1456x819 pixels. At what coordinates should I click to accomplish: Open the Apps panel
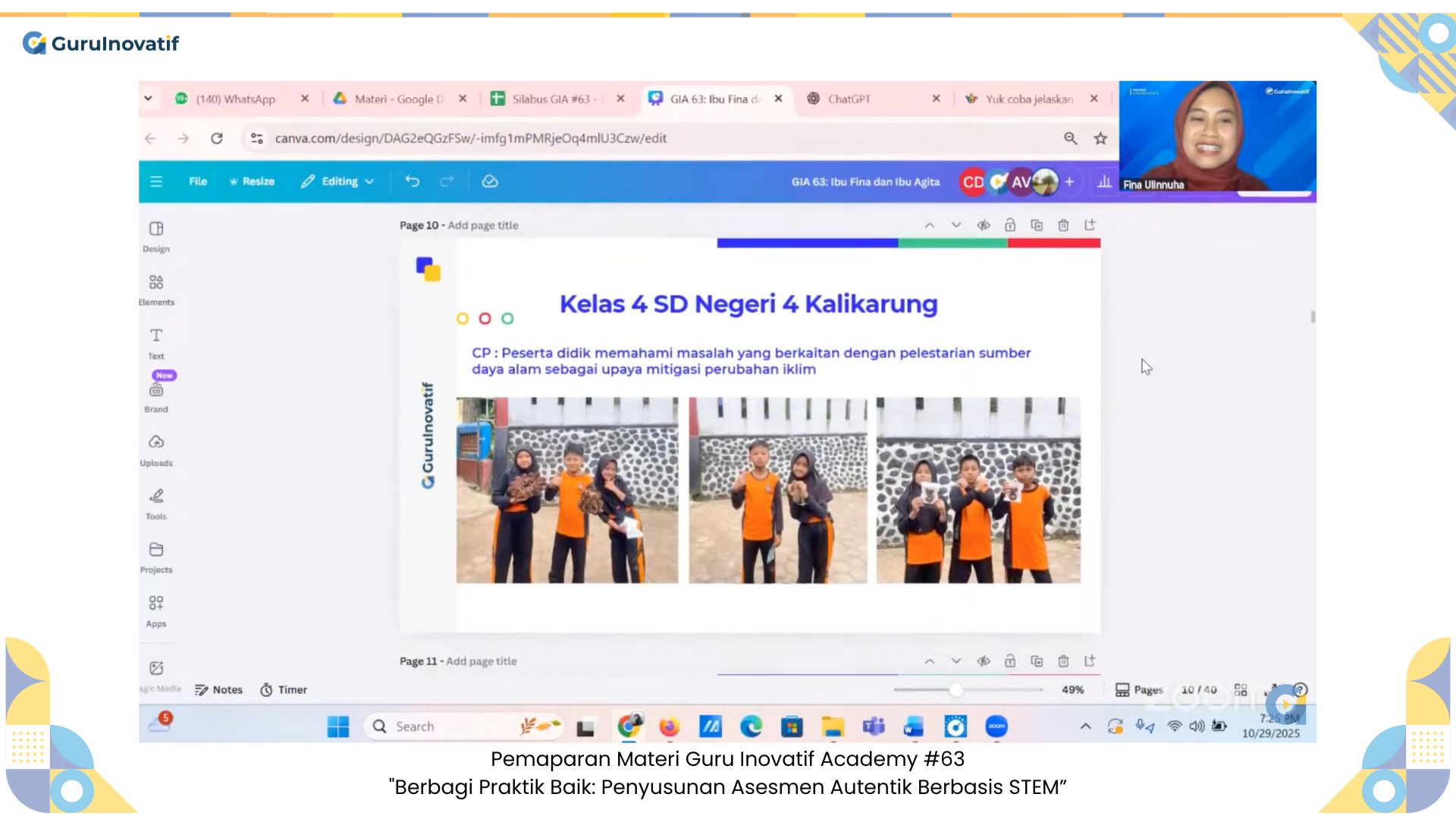pyautogui.click(x=156, y=609)
